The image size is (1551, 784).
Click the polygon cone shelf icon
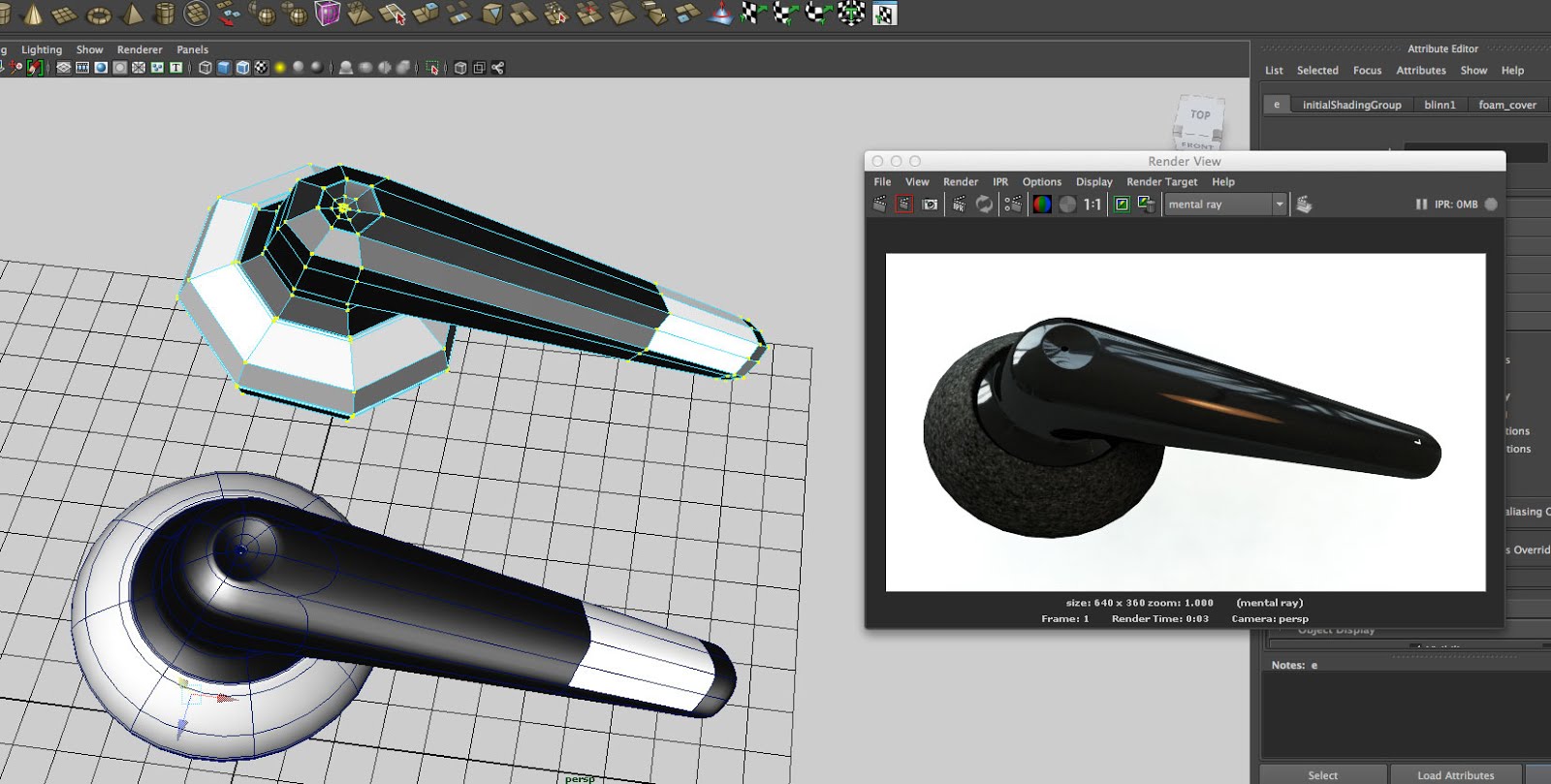pos(32,14)
